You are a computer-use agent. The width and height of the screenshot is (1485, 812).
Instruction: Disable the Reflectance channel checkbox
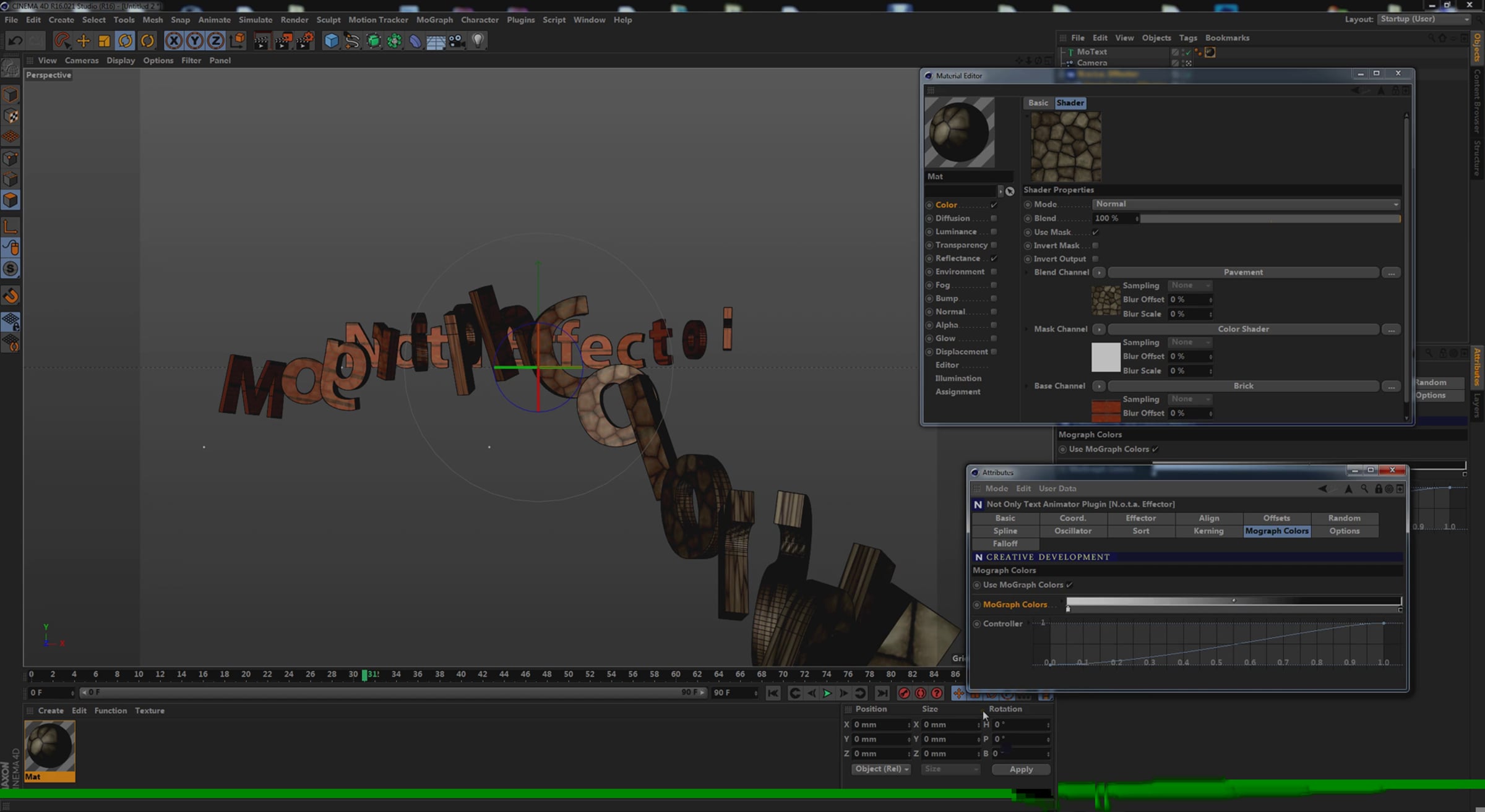(x=994, y=259)
